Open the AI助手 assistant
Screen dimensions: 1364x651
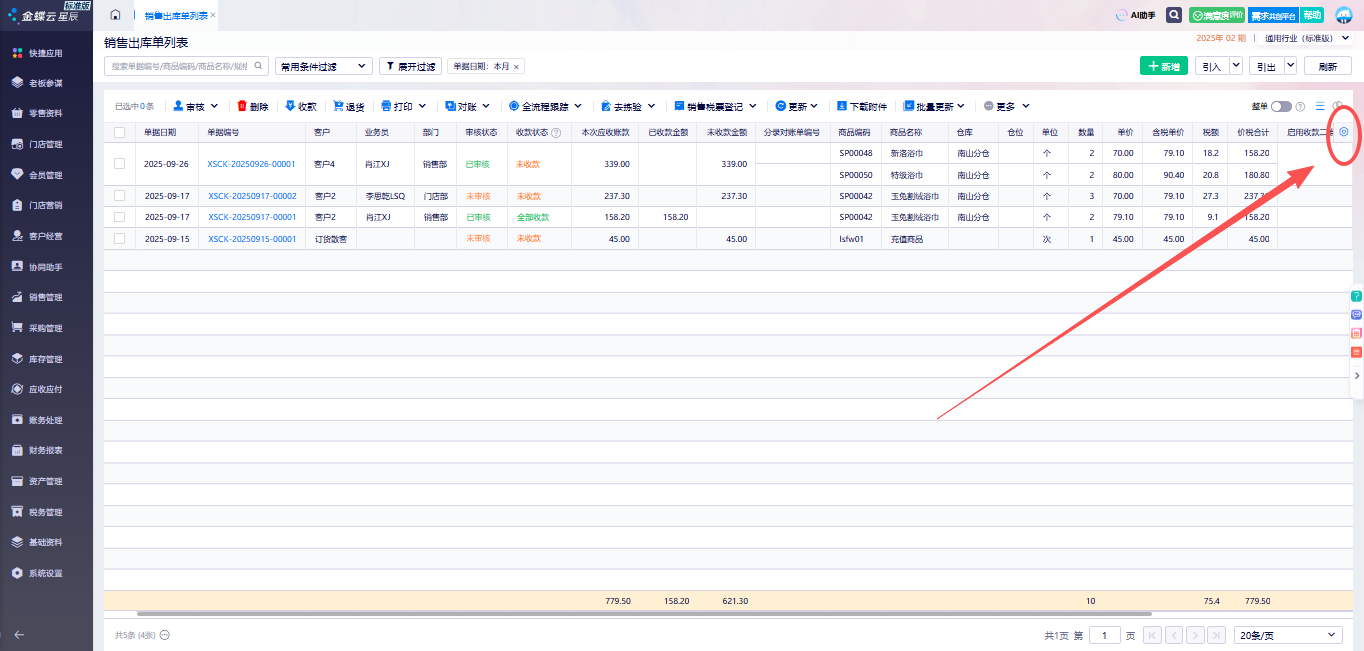pos(1136,15)
